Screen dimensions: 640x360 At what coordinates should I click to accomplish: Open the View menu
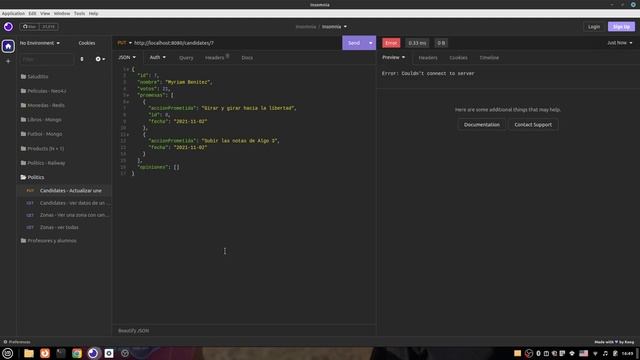45,13
